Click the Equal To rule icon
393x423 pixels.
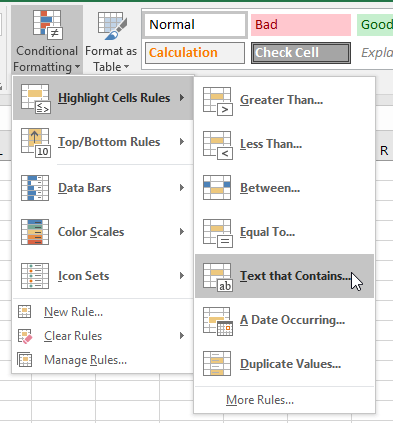tap(218, 233)
